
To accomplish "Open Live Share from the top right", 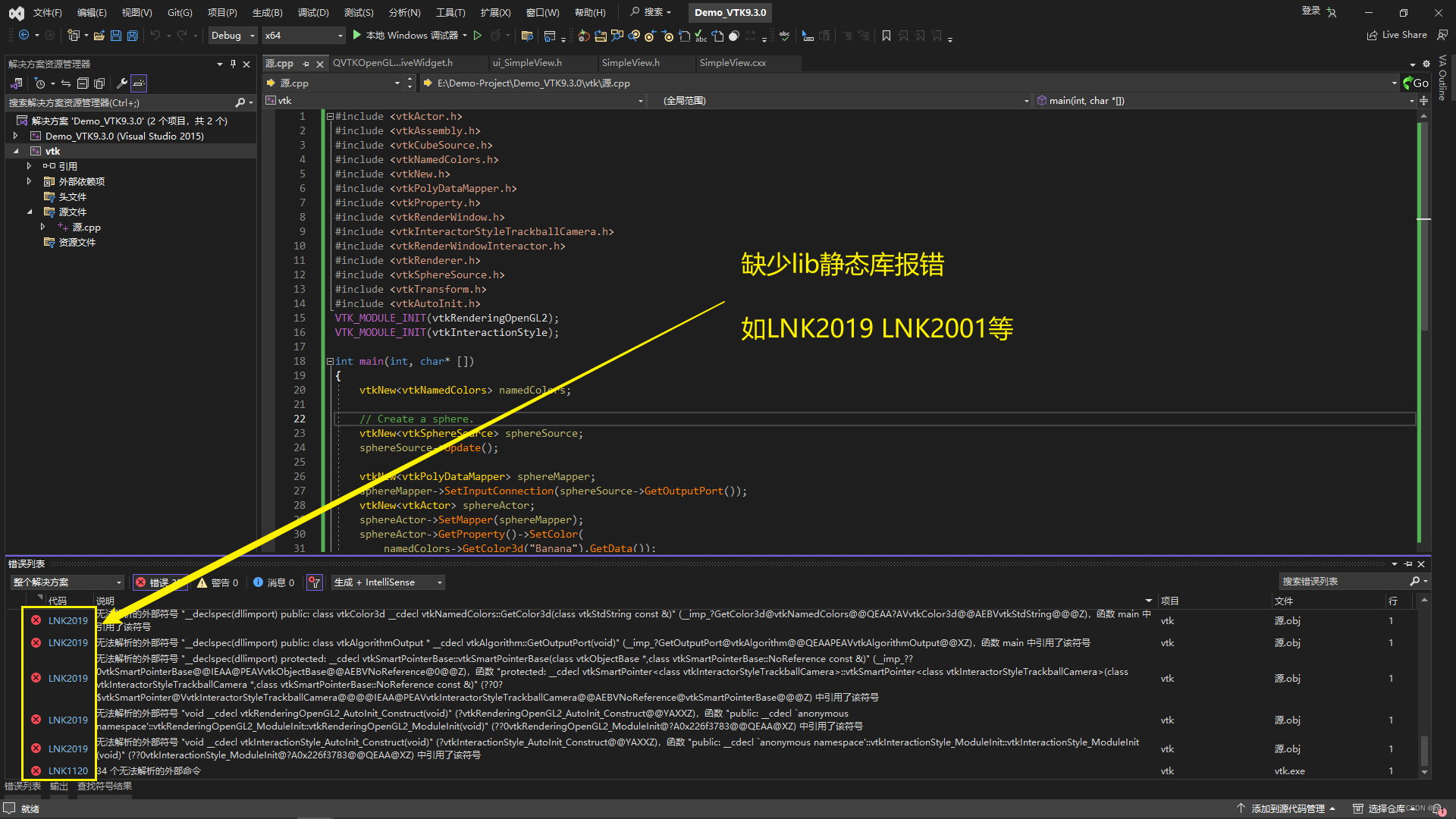I will coord(1398,34).
